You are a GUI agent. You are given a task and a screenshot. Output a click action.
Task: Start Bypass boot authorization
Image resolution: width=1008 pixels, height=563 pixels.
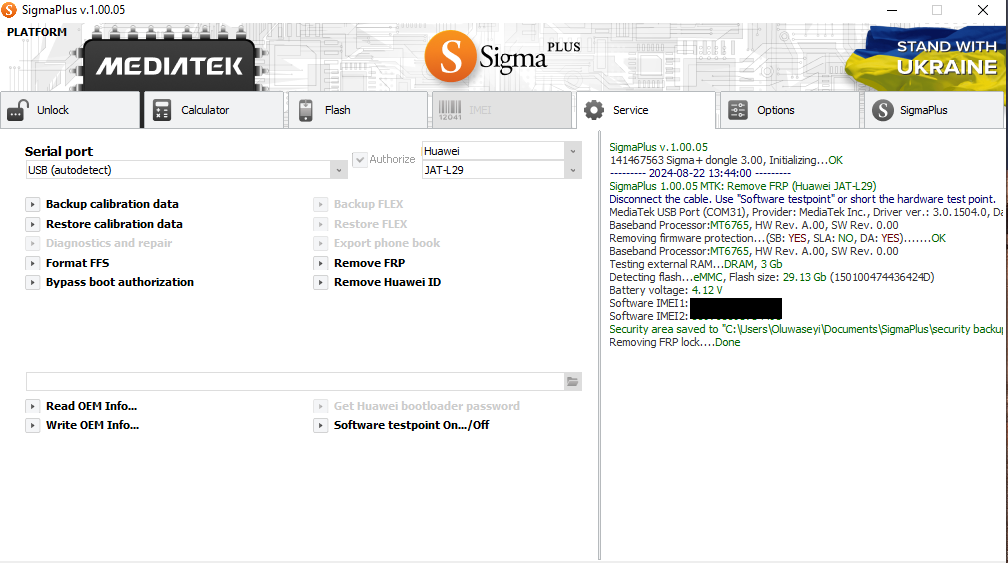coord(120,282)
